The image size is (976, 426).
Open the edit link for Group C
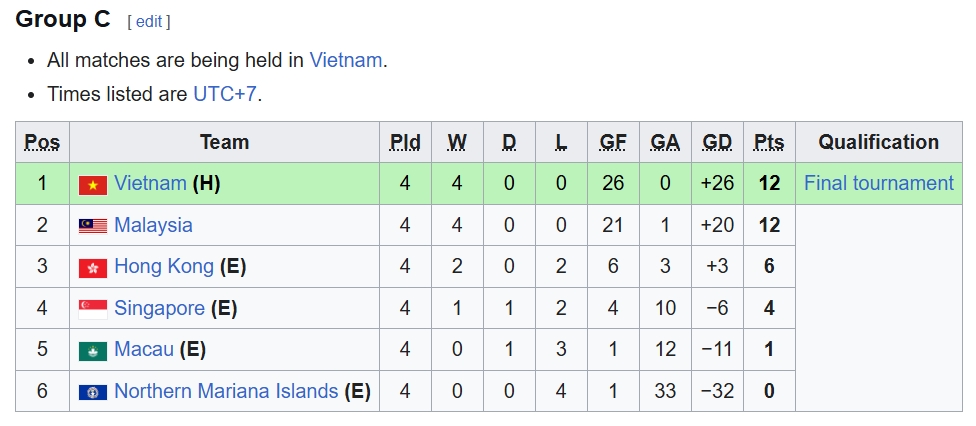point(149,21)
